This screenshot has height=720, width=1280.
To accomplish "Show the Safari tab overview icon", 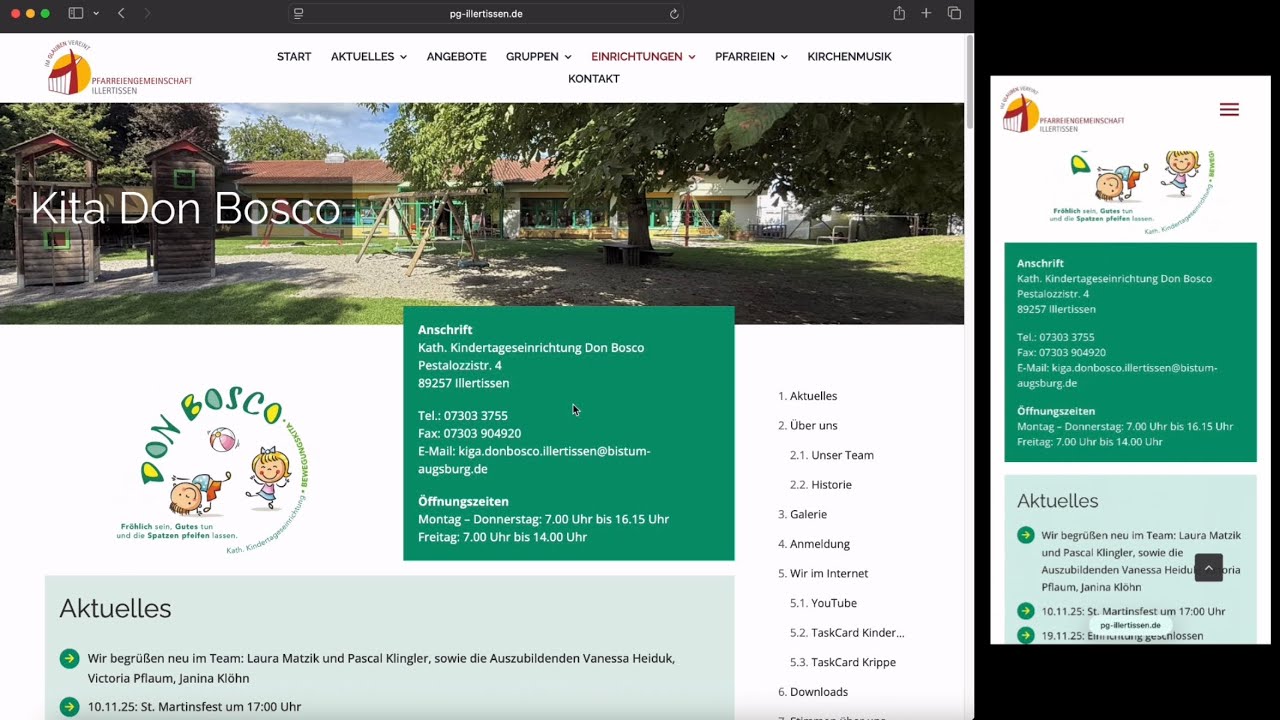I will (x=954, y=13).
